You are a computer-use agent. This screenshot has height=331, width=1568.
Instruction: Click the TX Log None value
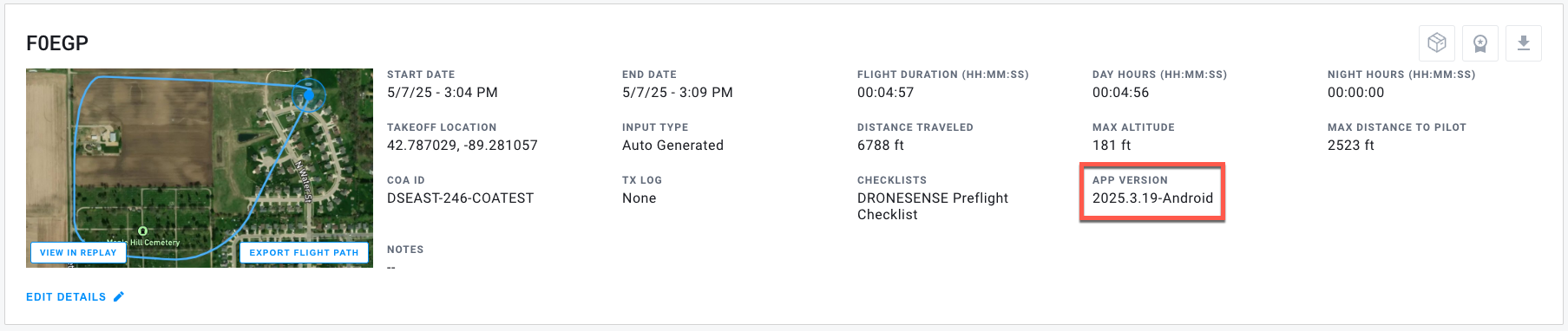(640, 198)
